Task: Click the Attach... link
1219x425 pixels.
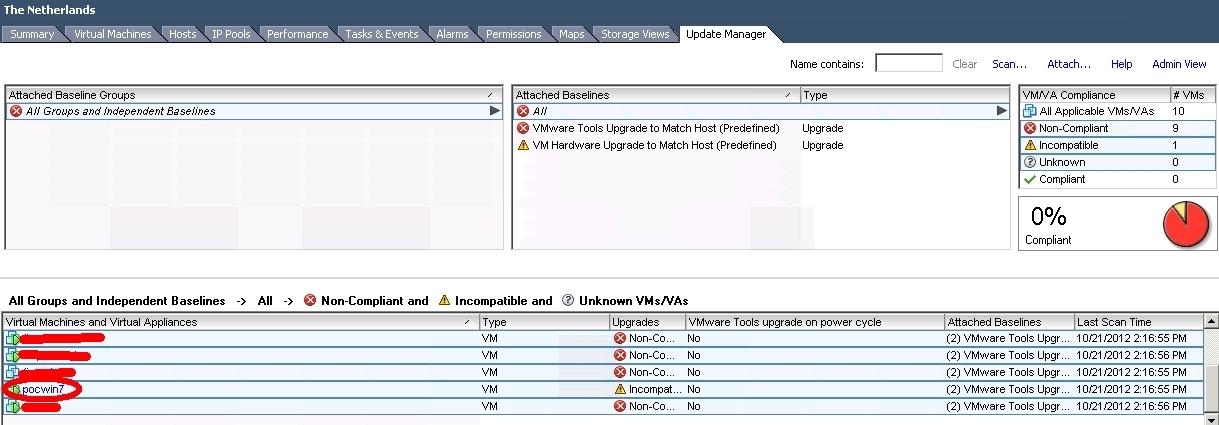Action: click(x=1069, y=64)
